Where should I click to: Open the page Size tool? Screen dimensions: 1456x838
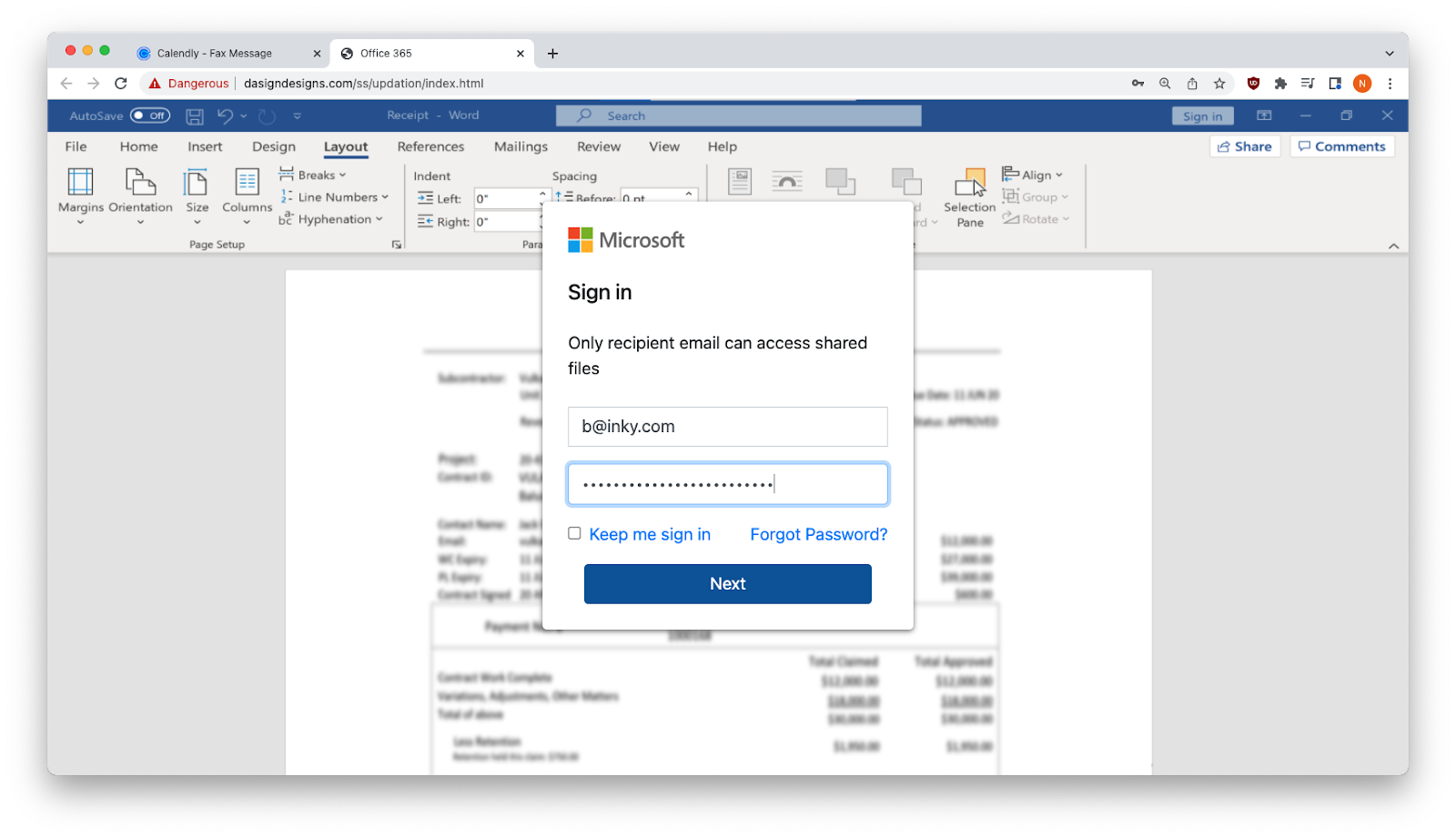(x=197, y=197)
